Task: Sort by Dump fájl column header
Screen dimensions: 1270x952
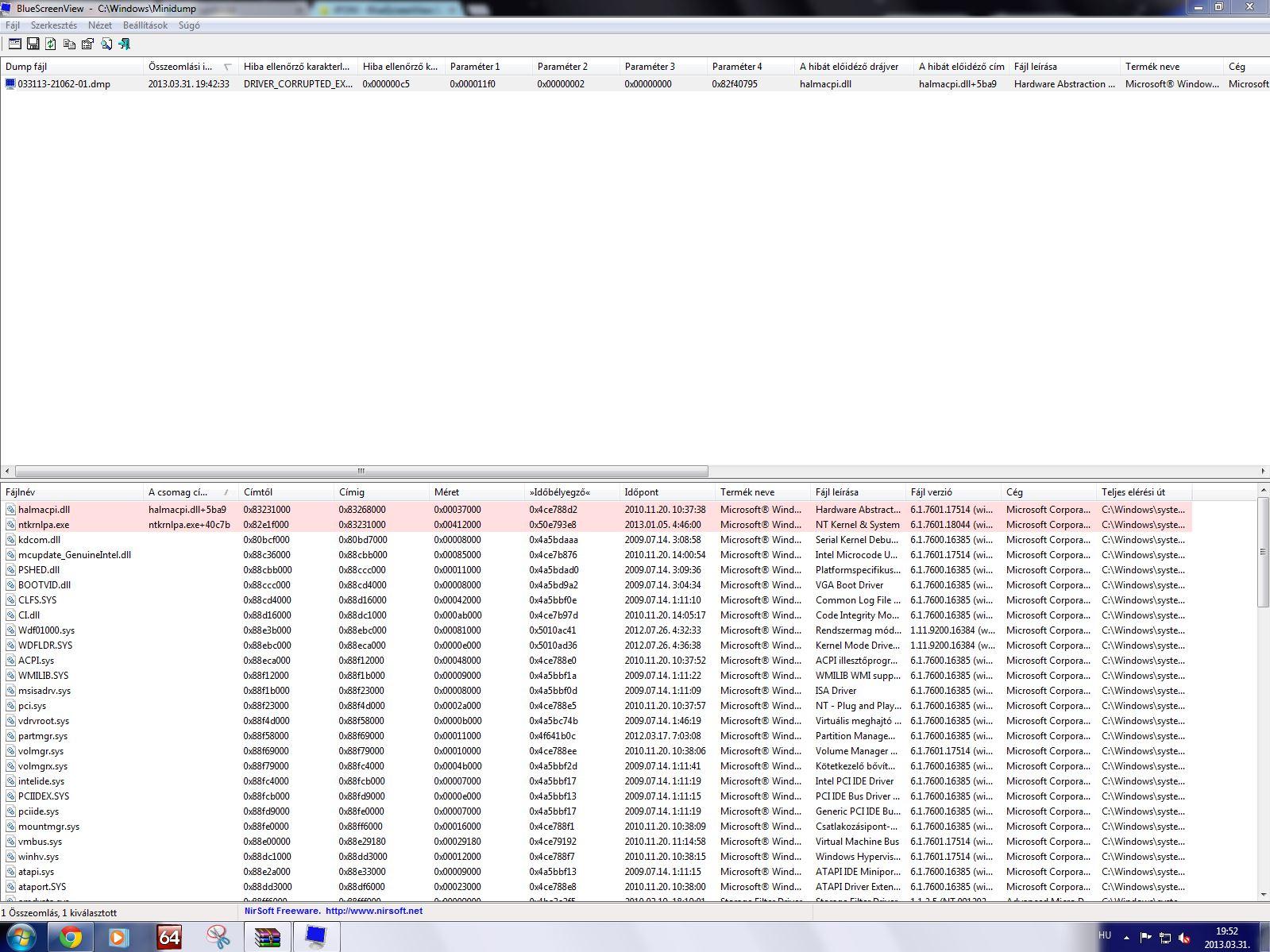Action: [71, 67]
